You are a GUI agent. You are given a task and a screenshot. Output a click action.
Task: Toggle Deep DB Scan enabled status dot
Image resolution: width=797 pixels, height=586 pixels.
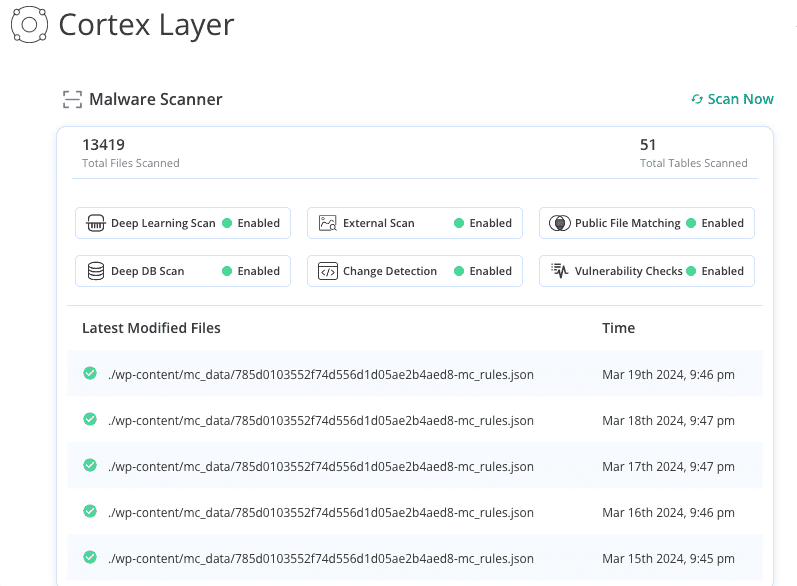pos(227,271)
